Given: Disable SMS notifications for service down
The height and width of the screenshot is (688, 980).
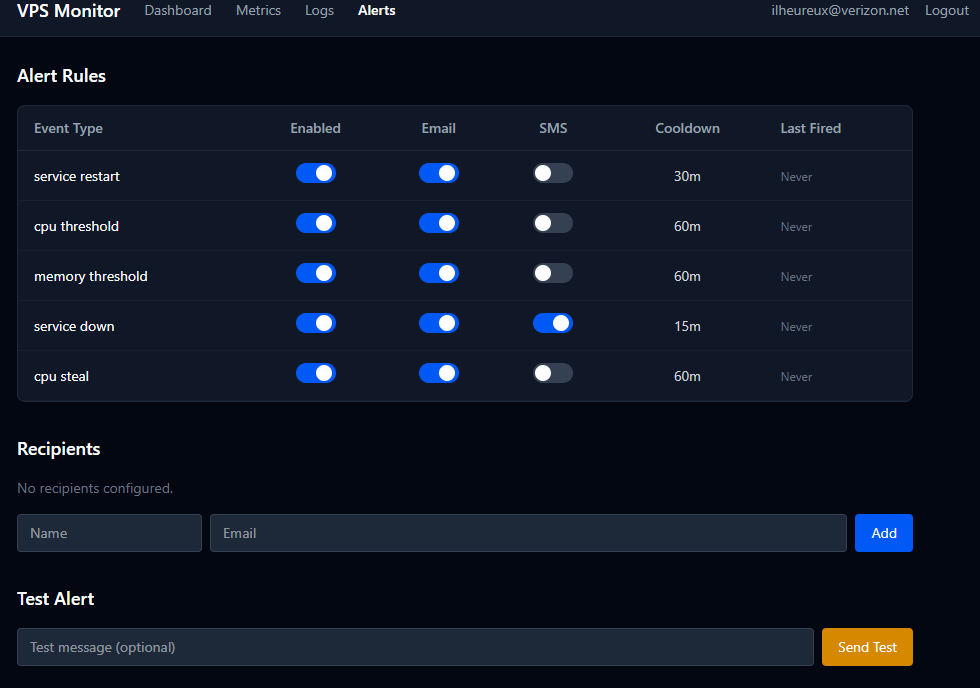Looking at the screenshot, I should click(x=552, y=322).
